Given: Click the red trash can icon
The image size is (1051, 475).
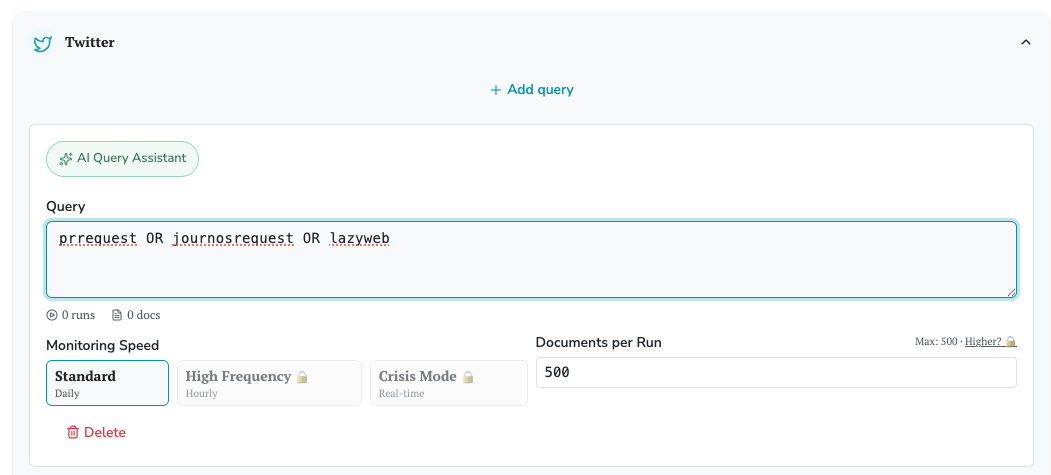Looking at the screenshot, I should [x=72, y=432].
